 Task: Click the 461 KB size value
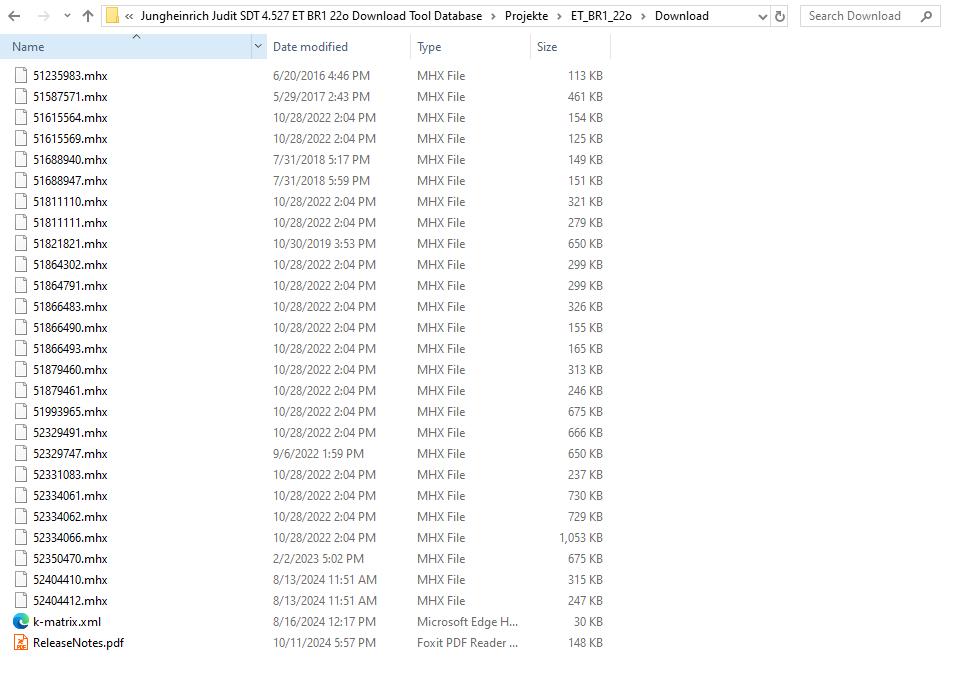coord(585,96)
